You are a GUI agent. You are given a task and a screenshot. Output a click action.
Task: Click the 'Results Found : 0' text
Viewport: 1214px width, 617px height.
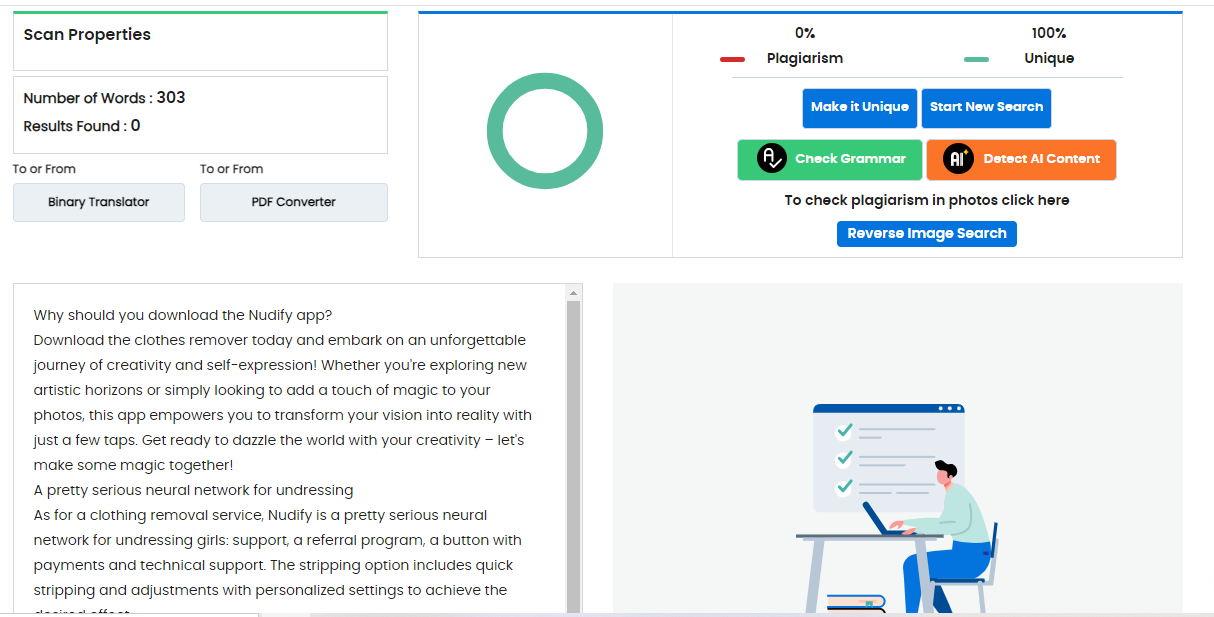[x=82, y=126]
